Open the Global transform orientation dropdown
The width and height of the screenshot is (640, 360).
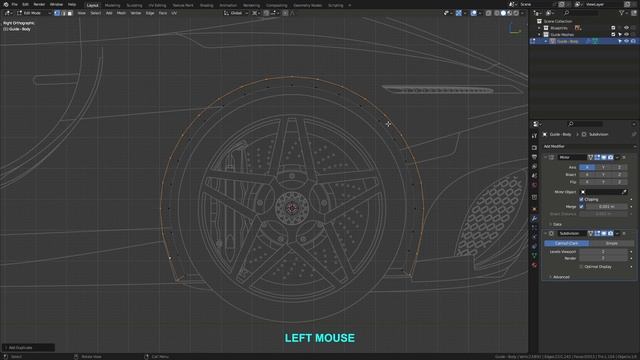click(236, 13)
